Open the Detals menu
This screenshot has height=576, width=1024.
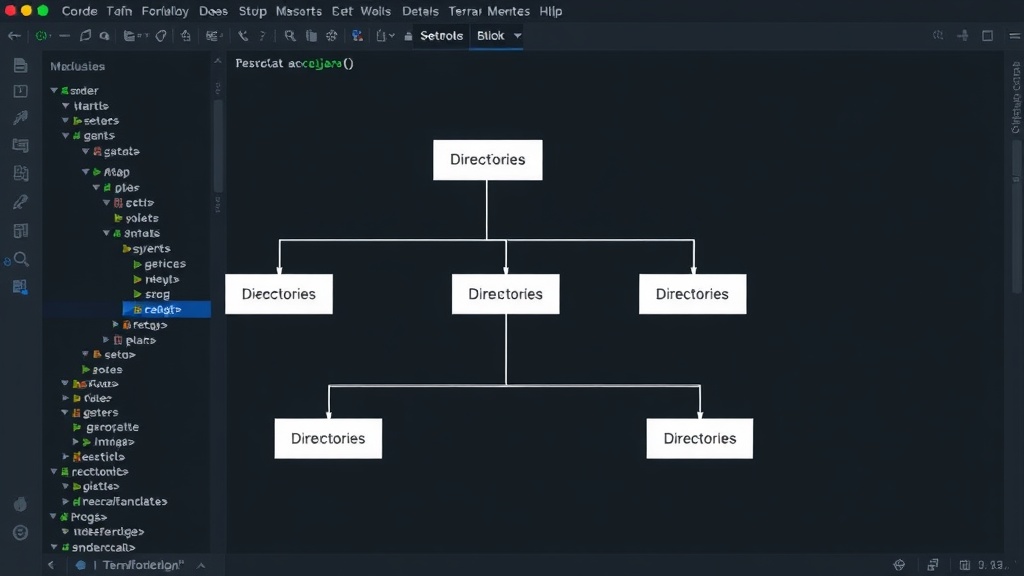point(420,11)
